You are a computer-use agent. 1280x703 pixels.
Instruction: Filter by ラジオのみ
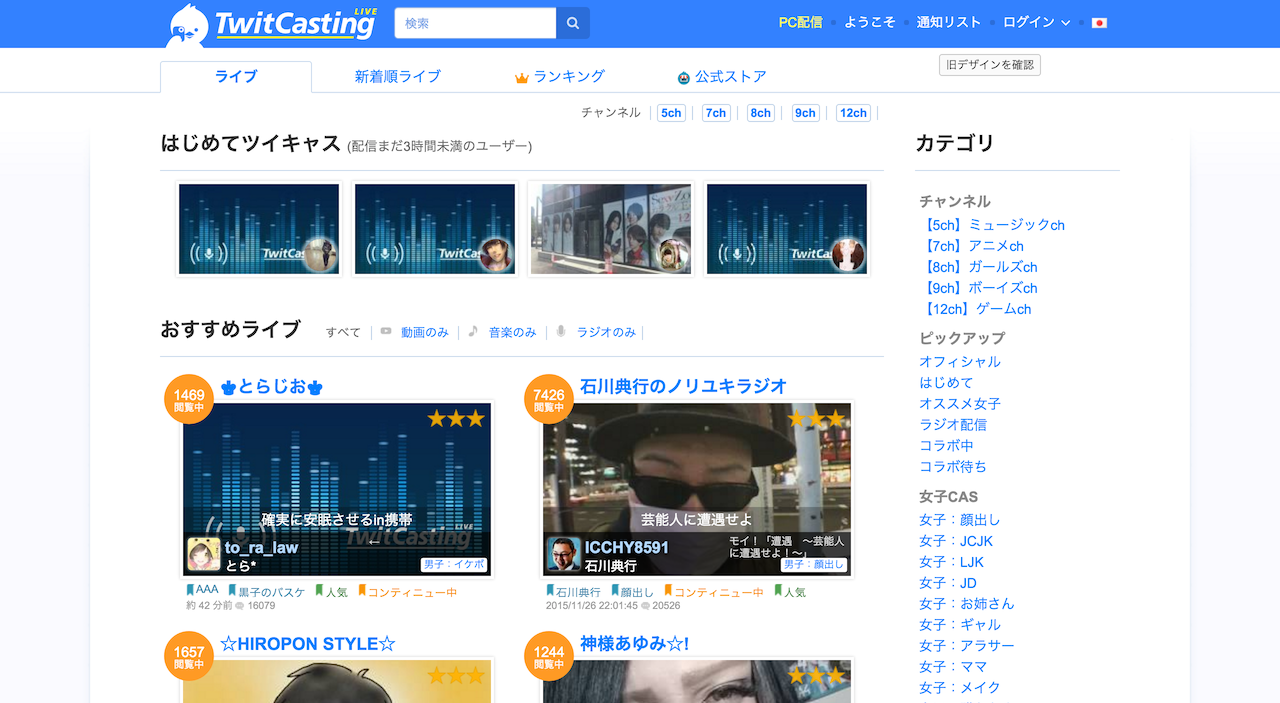coord(606,332)
